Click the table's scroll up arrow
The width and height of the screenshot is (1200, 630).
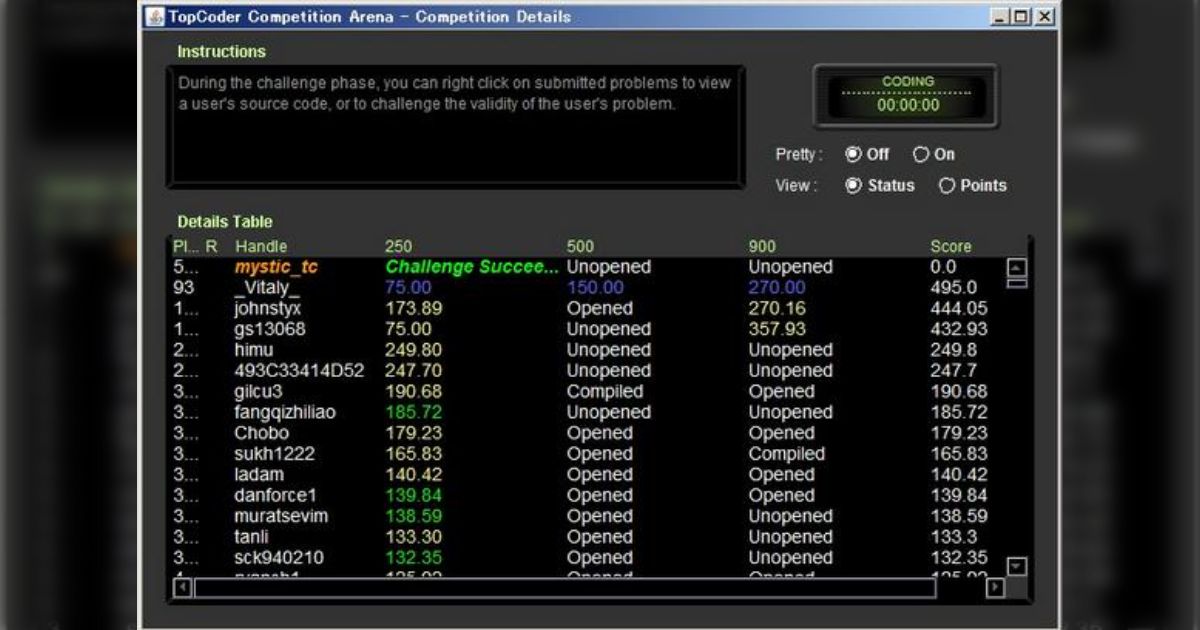(x=1016, y=267)
